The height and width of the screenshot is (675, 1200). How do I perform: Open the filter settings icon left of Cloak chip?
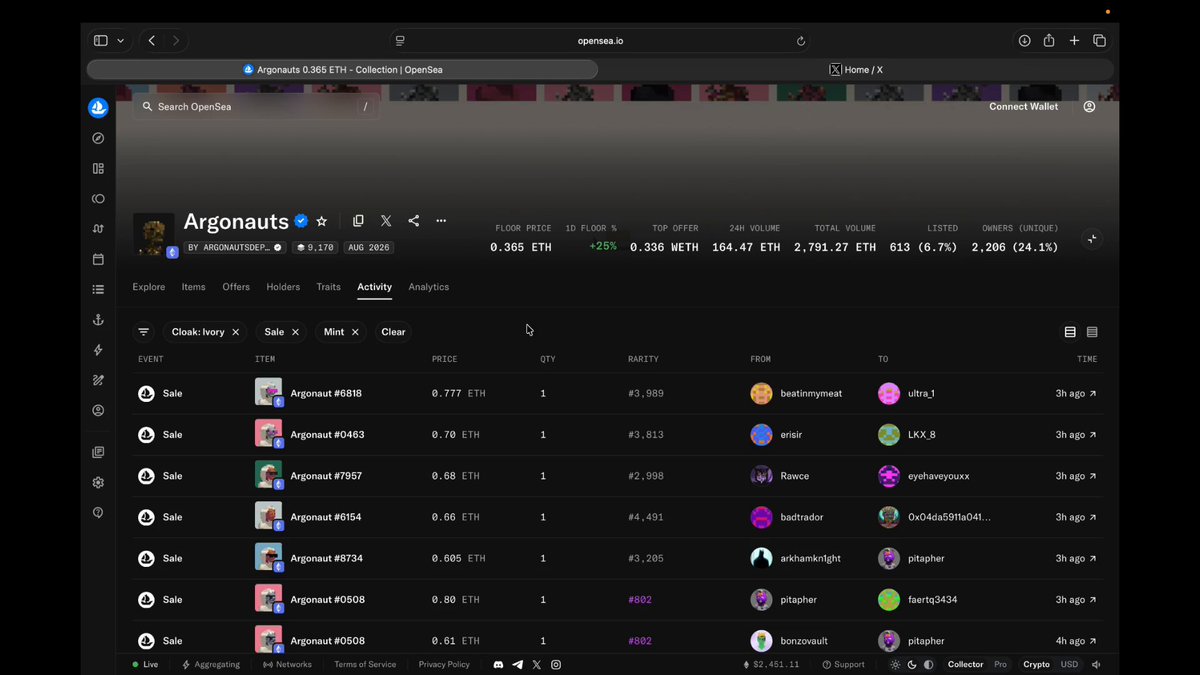pyautogui.click(x=144, y=332)
